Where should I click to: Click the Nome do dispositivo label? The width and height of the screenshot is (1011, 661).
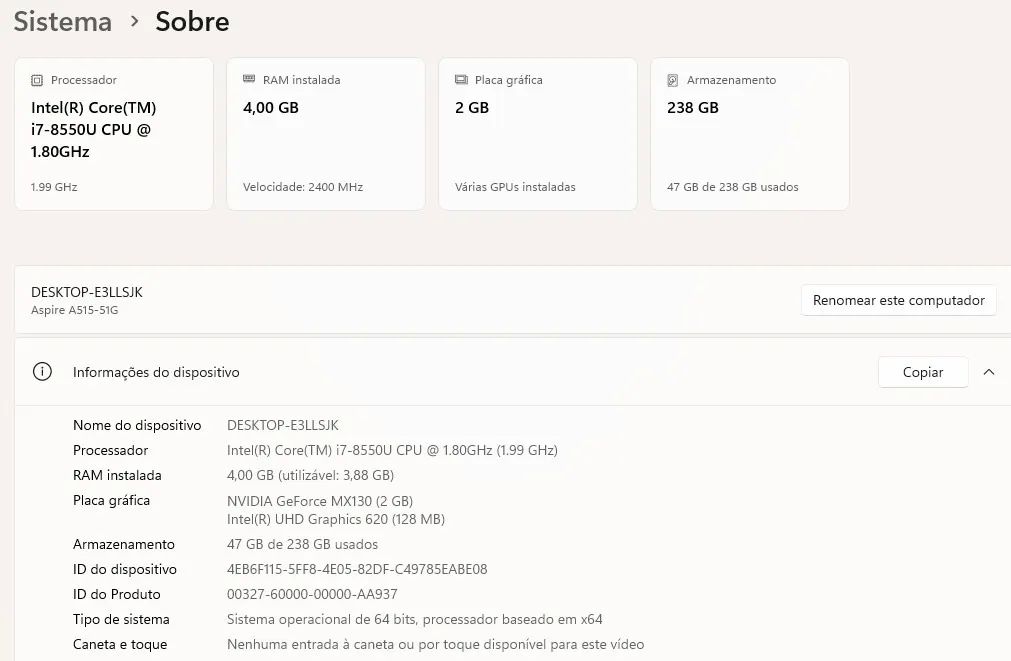coord(137,425)
